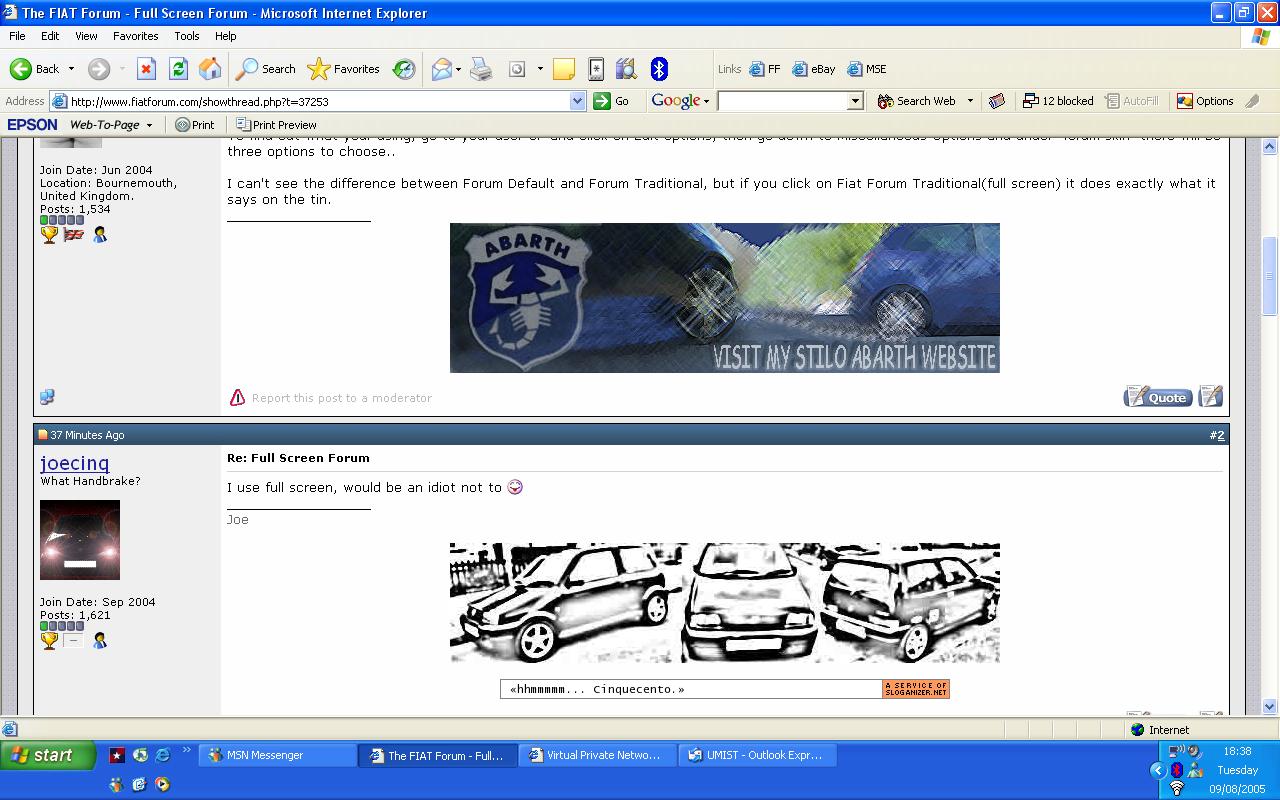
Task: Click the report post warning triangle icon
Action: (237, 397)
